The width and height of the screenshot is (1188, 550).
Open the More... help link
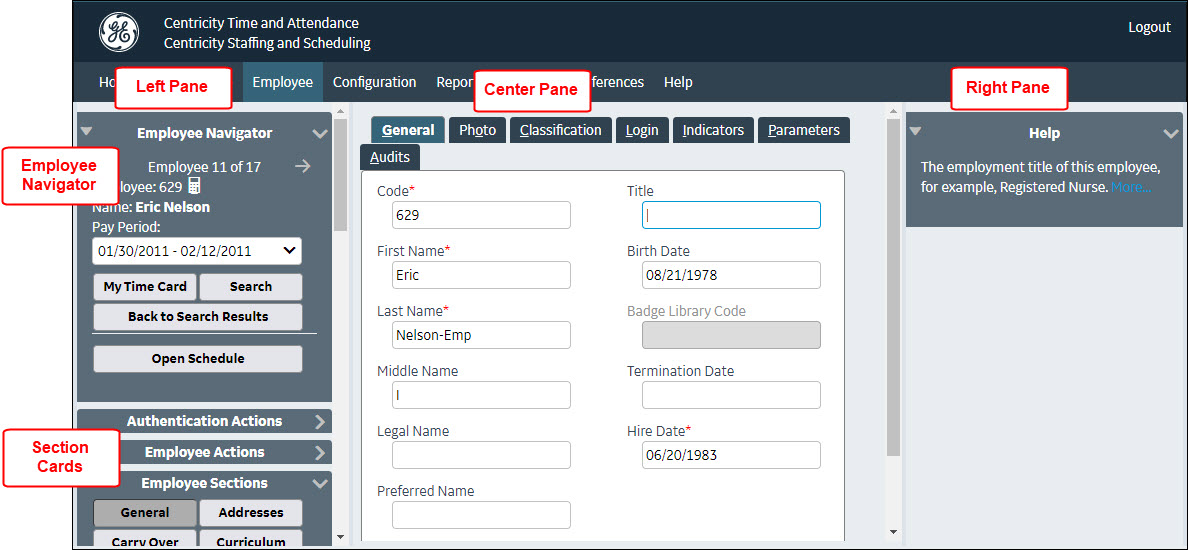pos(1131,187)
